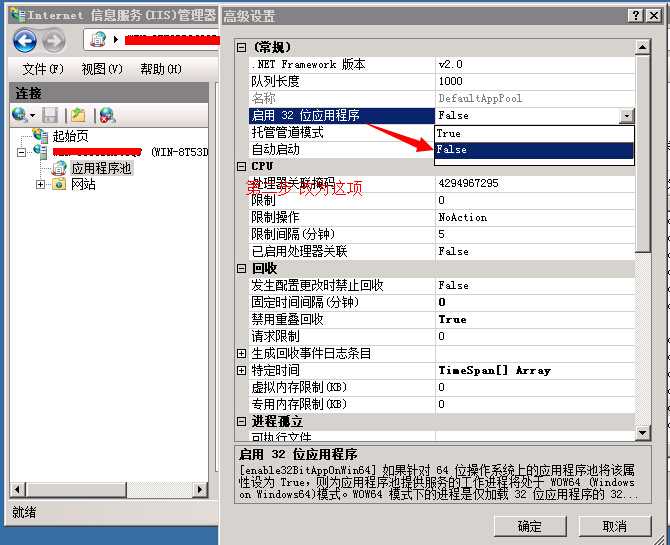Click the server icon in the address bar
The width and height of the screenshot is (670, 545).
[x=98, y=40]
